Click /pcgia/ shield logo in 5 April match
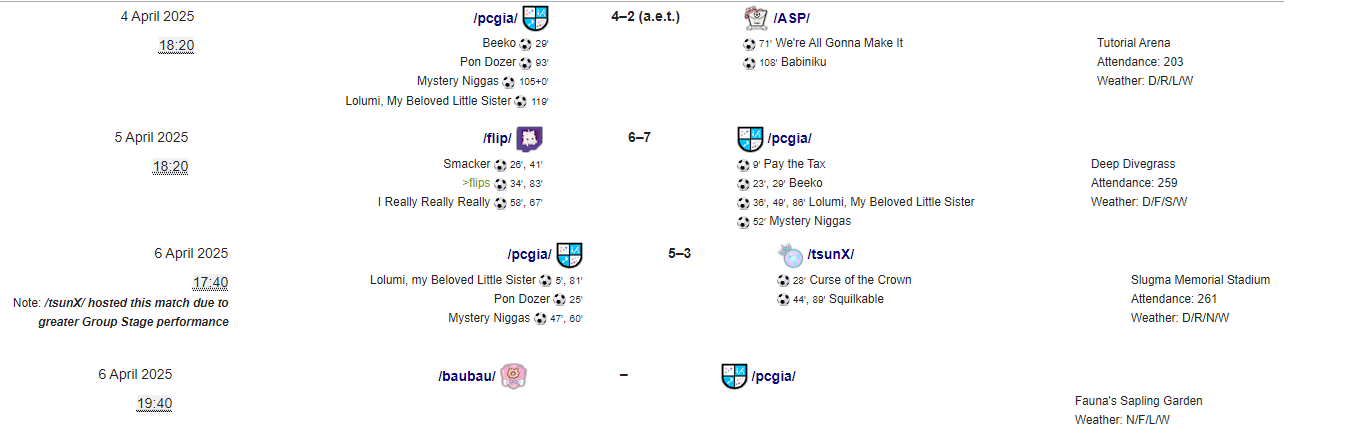 750,139
